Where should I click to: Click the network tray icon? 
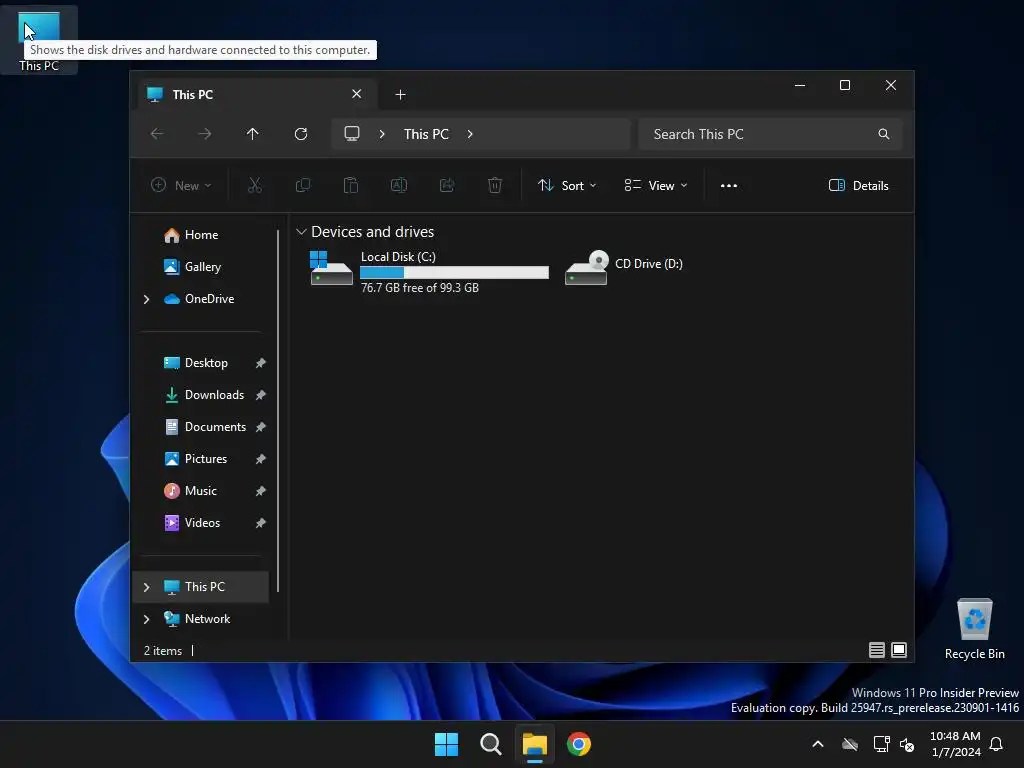(x=881, y=744)
